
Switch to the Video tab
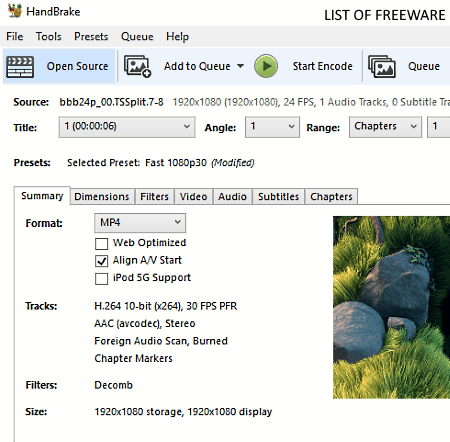pyautogui.click(x=193, y=197)
